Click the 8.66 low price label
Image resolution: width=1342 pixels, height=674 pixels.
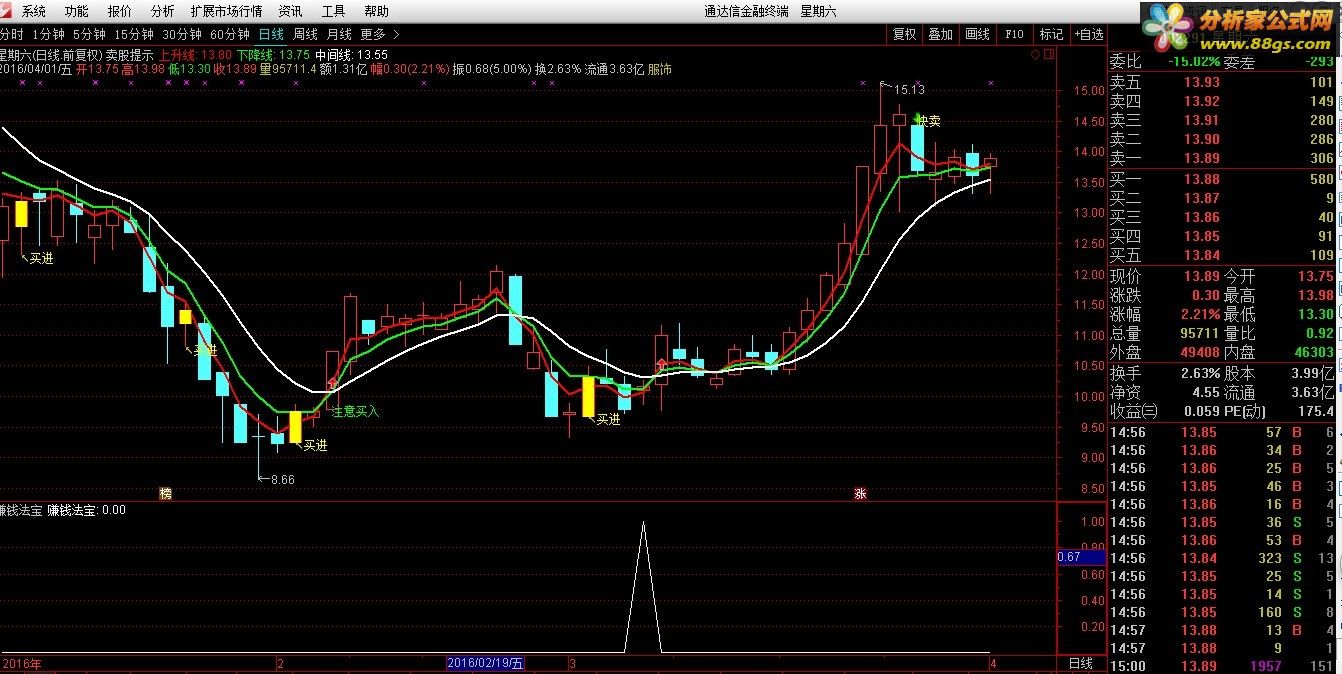click(282, 479)
